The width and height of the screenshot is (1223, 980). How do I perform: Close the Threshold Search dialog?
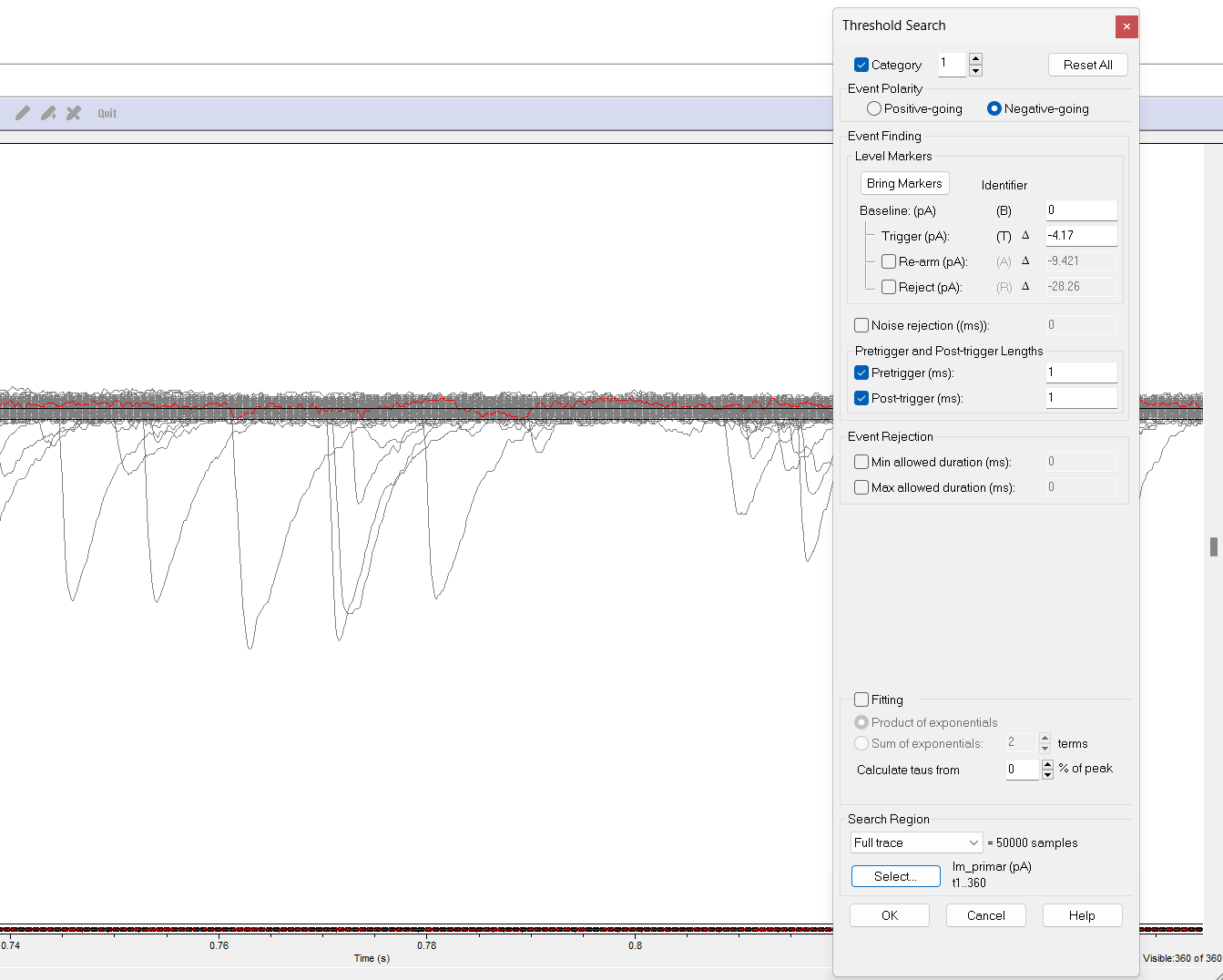(1126, 26)
